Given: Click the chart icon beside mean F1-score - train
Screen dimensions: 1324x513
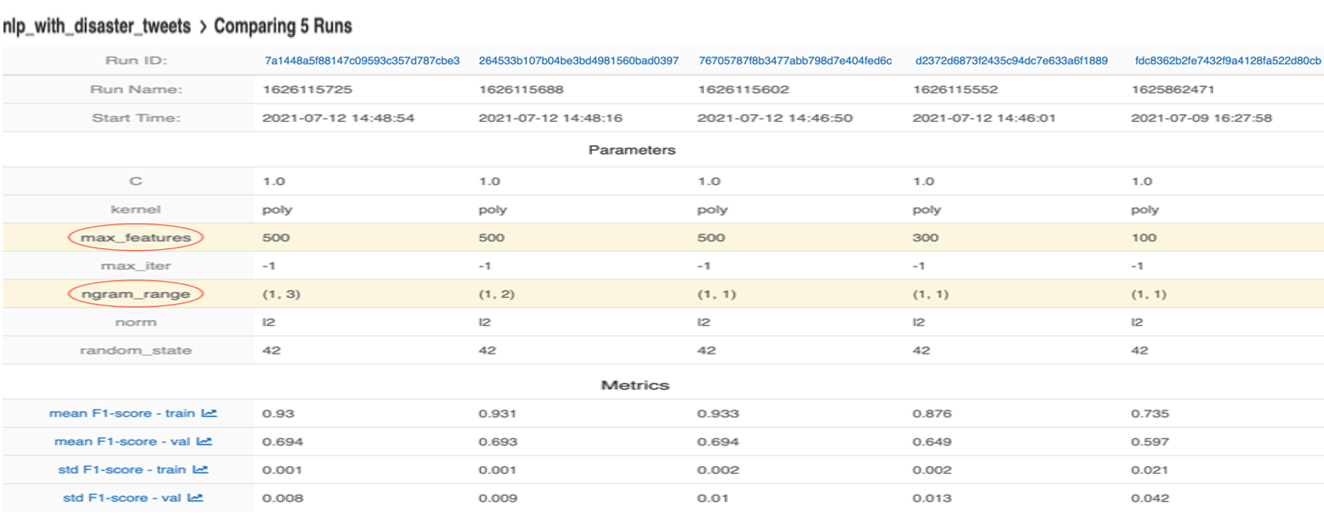Looking at the screenshot, I should 209,413.
